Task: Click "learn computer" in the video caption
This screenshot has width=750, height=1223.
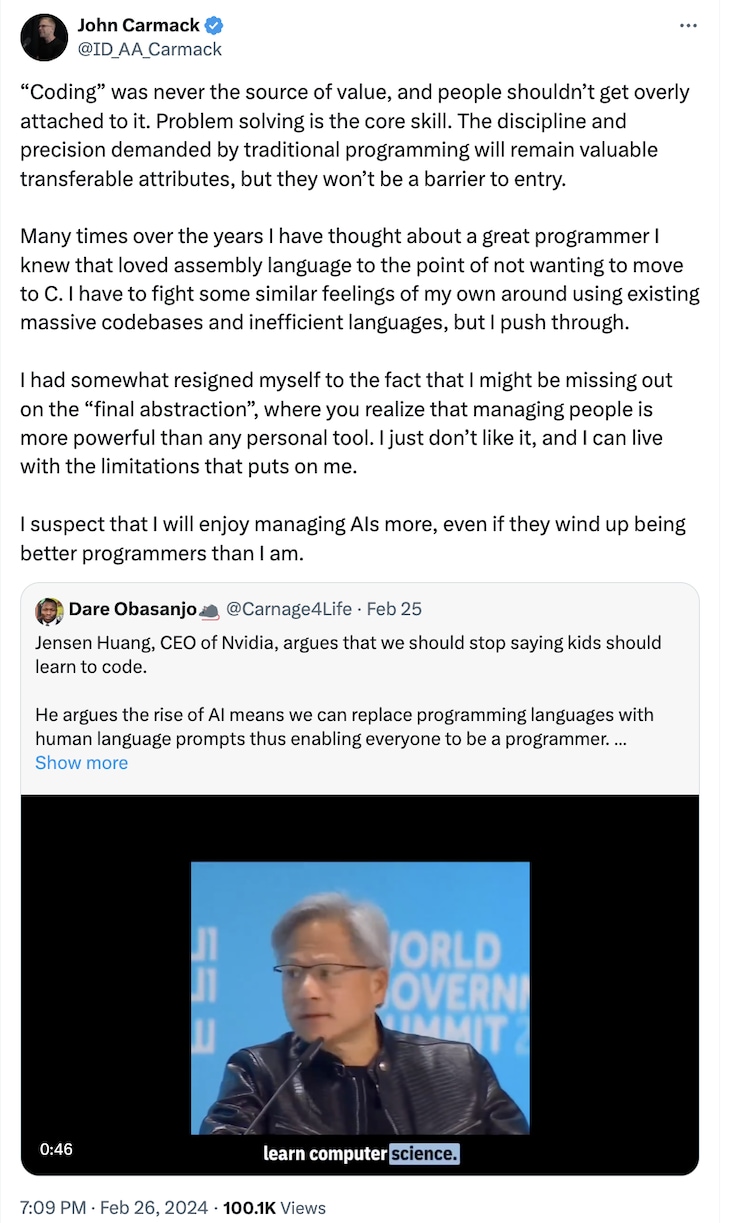Action: [x=325, y=1153]
